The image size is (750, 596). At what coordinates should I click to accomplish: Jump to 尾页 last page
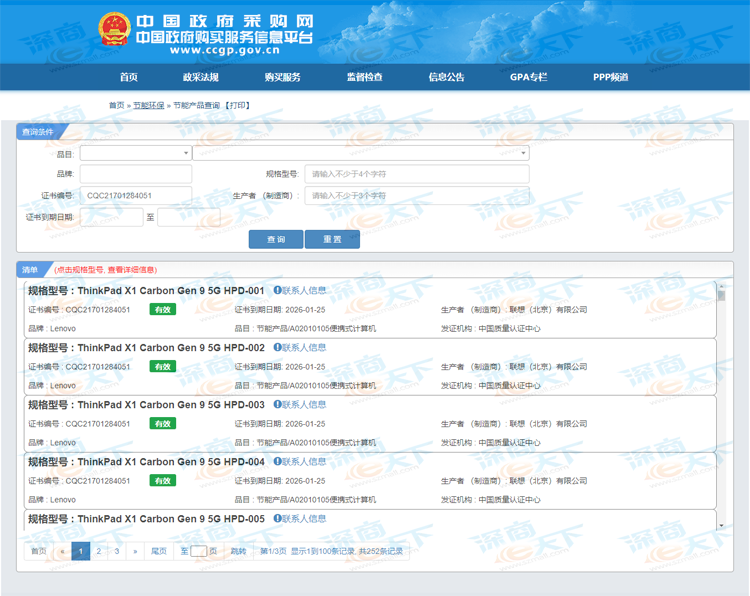coord(159,551)
